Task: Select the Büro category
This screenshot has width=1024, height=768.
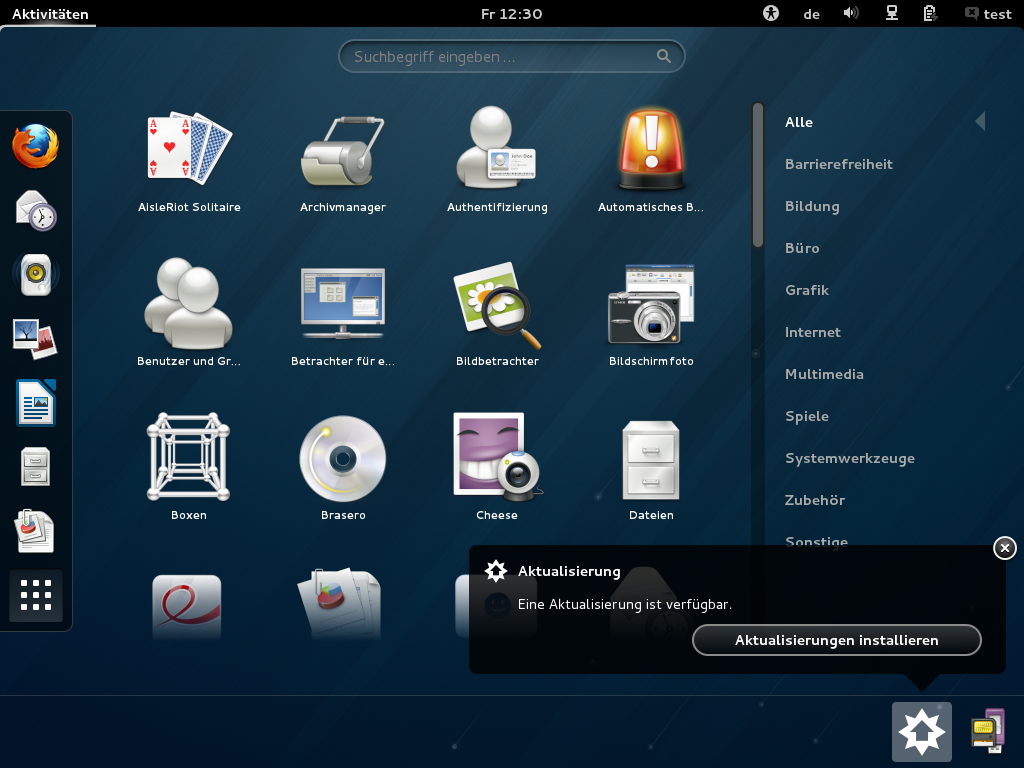Action: (802, 248)
